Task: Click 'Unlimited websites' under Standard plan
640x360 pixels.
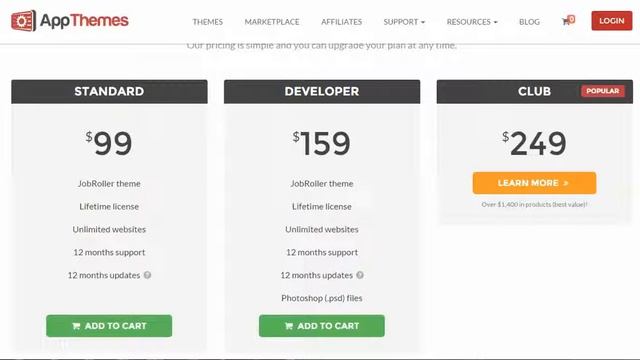Action: pyautogui.click(x=109, y=229)
